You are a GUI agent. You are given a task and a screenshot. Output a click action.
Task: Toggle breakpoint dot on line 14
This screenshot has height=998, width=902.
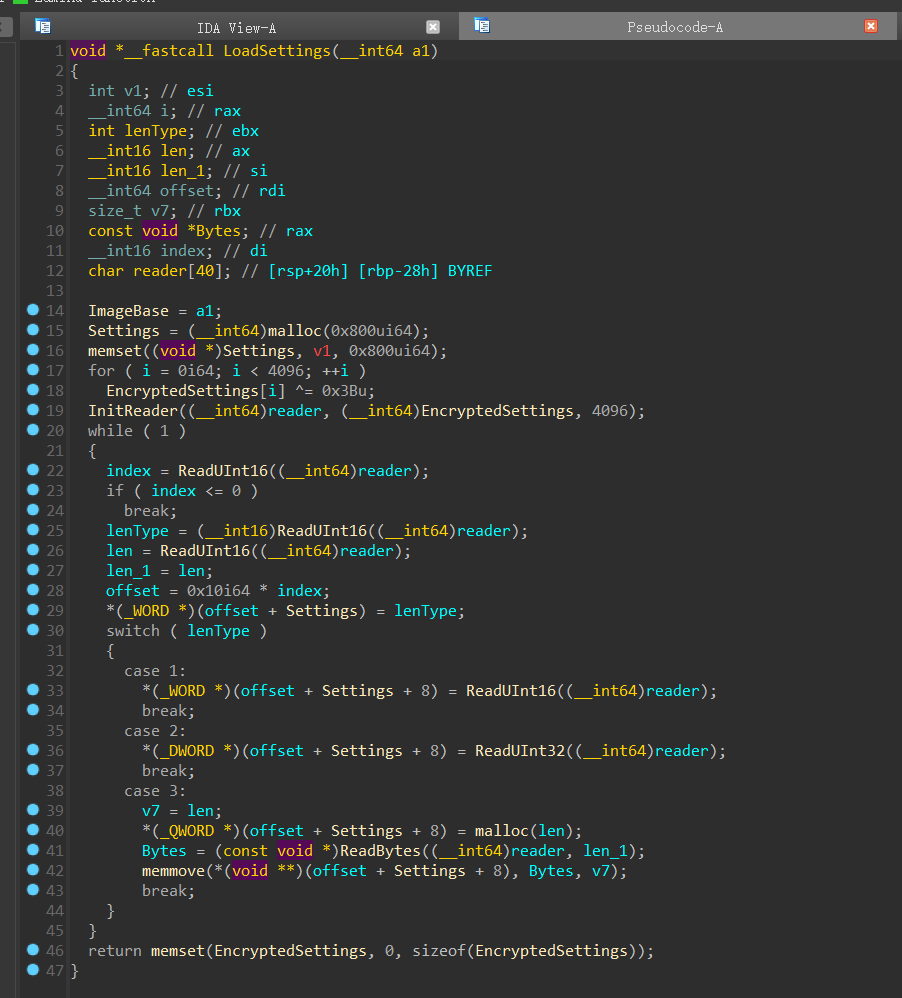click(x=32, y=311)
